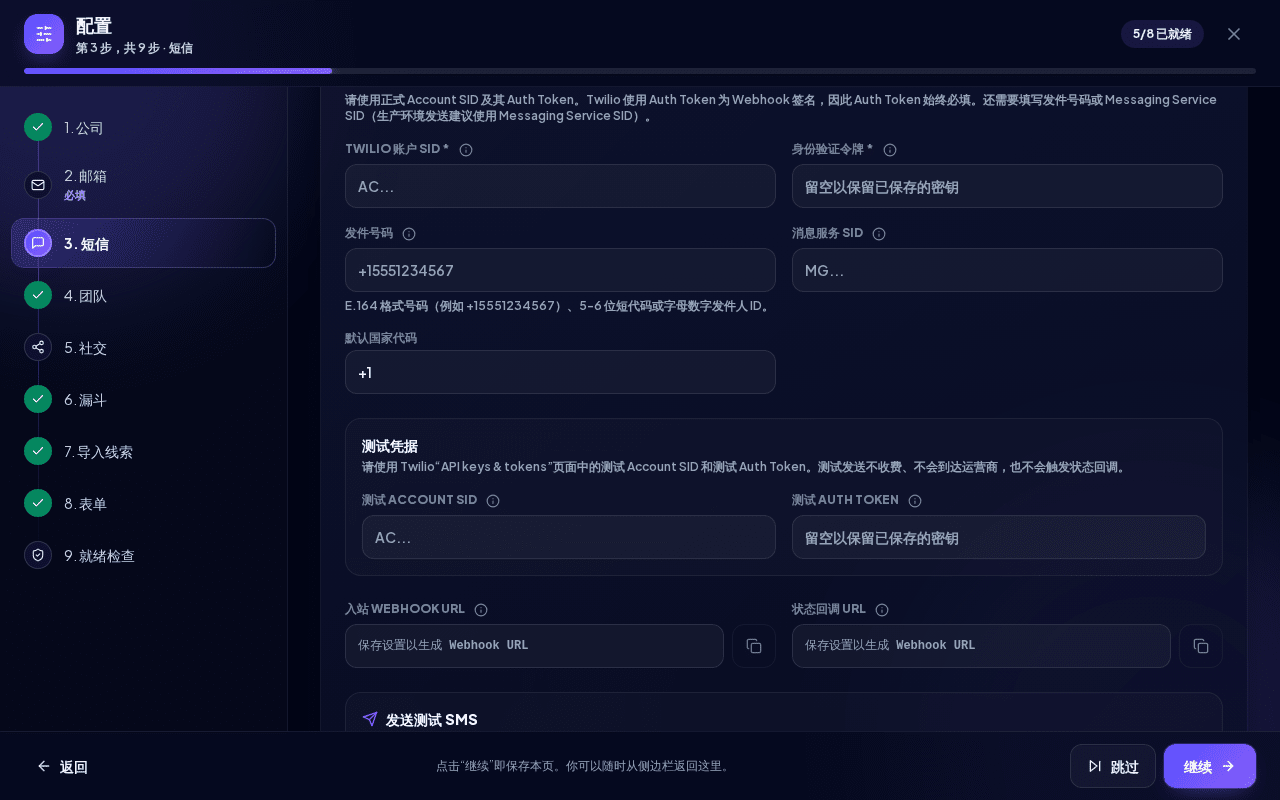
Task: Click the 配置 settings sliders icon
Action: click(x=44, y=34)
